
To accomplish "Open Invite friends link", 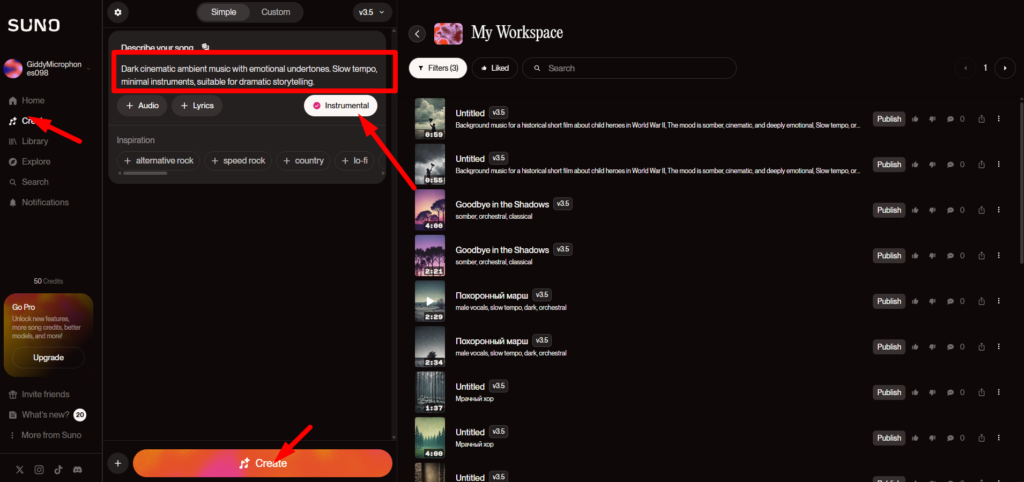I will (39, 394).
